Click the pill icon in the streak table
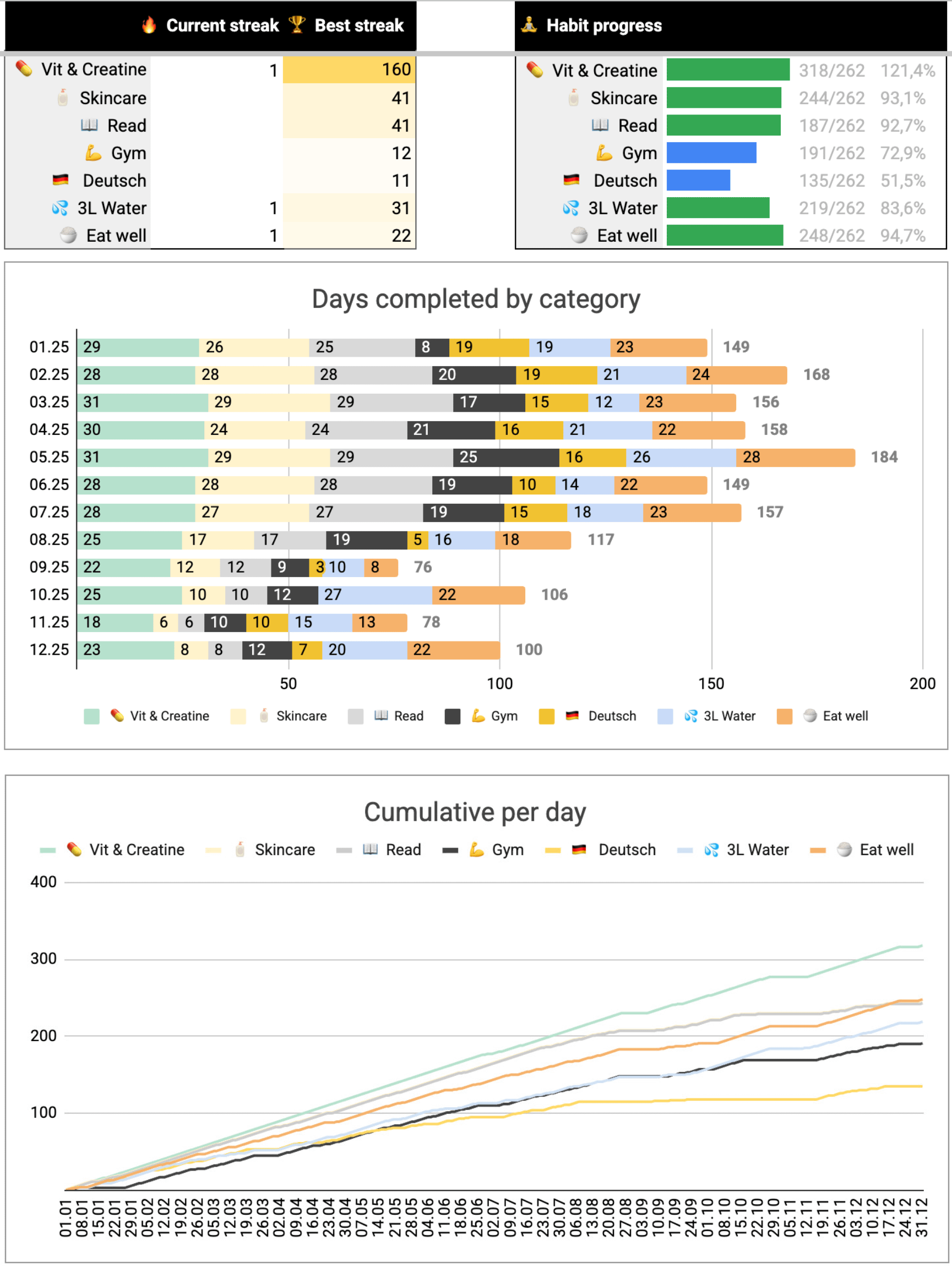The height and width of the screenshot is (1273, 952). [24, 69]
